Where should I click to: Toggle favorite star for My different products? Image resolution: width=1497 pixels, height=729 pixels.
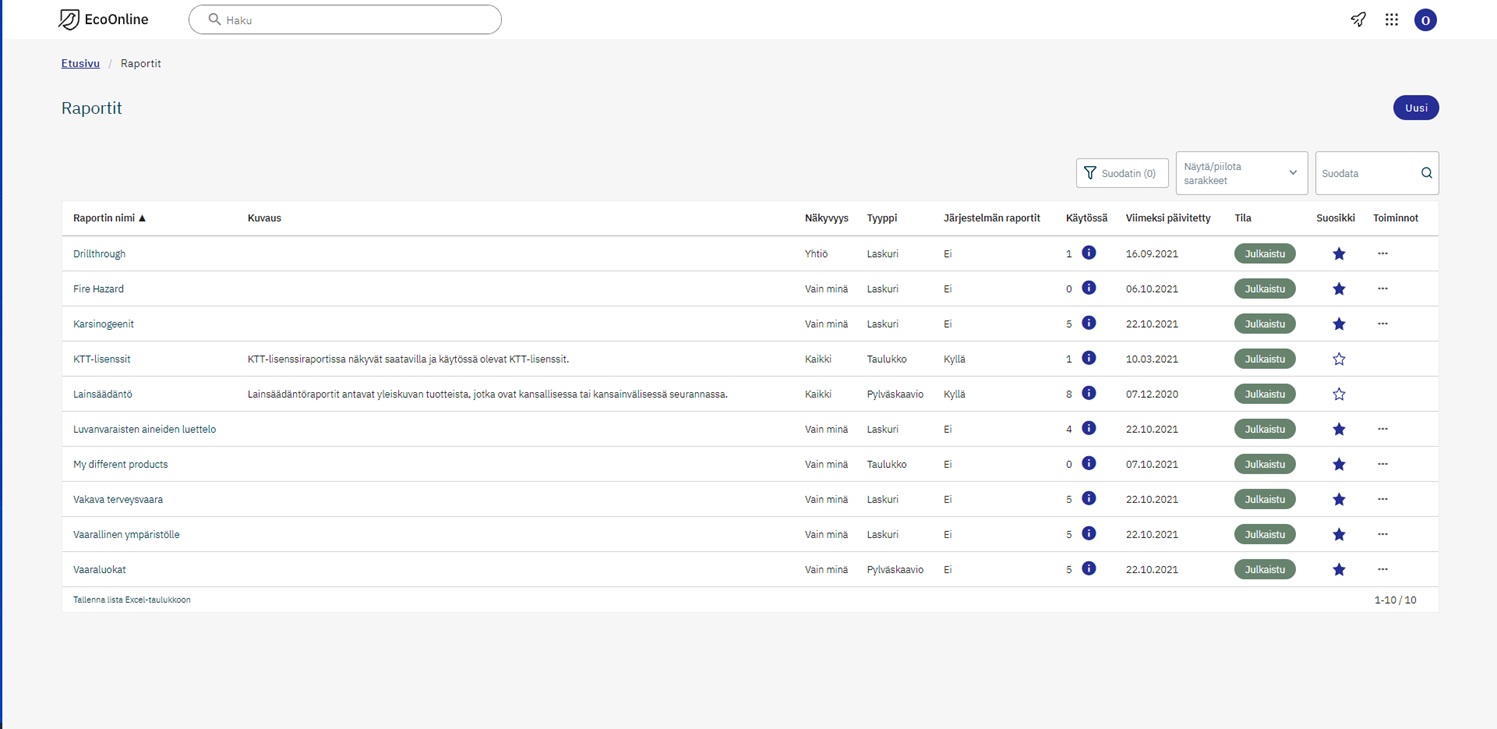1339,464
